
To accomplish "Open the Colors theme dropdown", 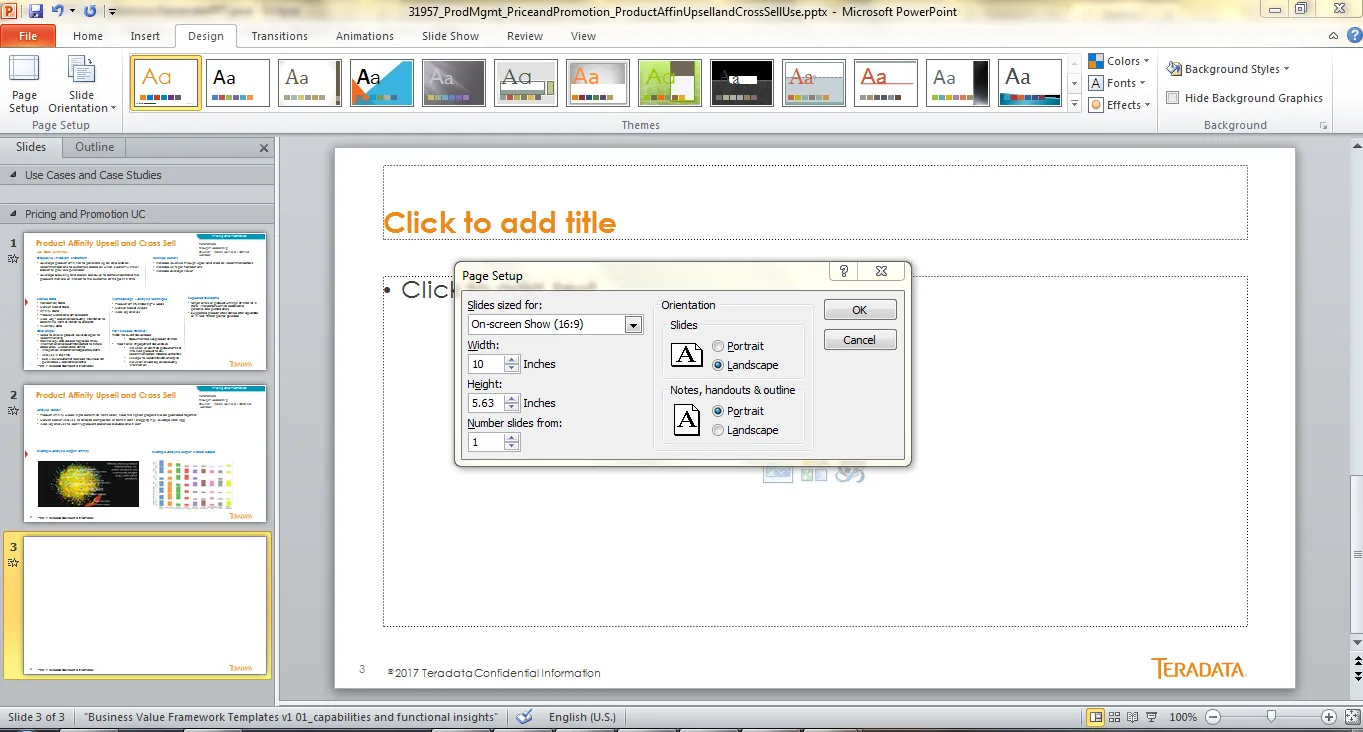I will coord(1119,61).
